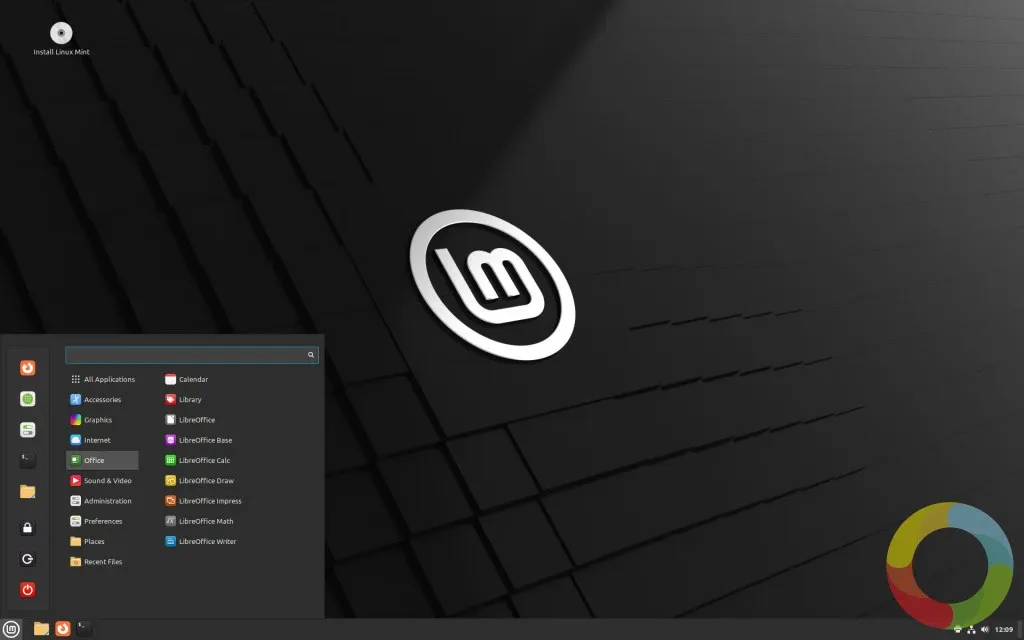Viewport: 1024px width, 640px height.
Task: Open Terminal from the bottom panel launcher
Action: (84, 629)
